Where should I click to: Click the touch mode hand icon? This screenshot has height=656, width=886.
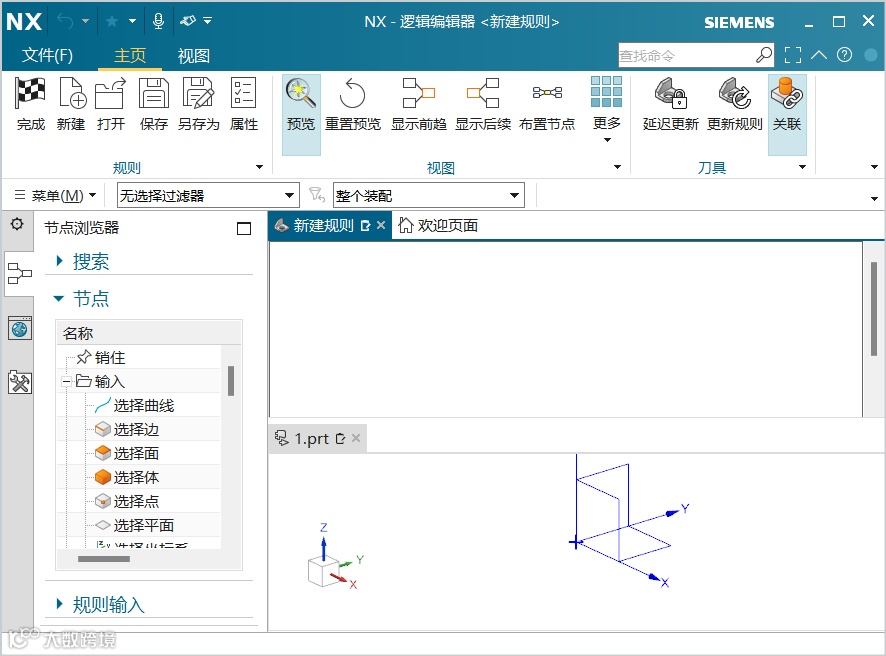(188, 21)
